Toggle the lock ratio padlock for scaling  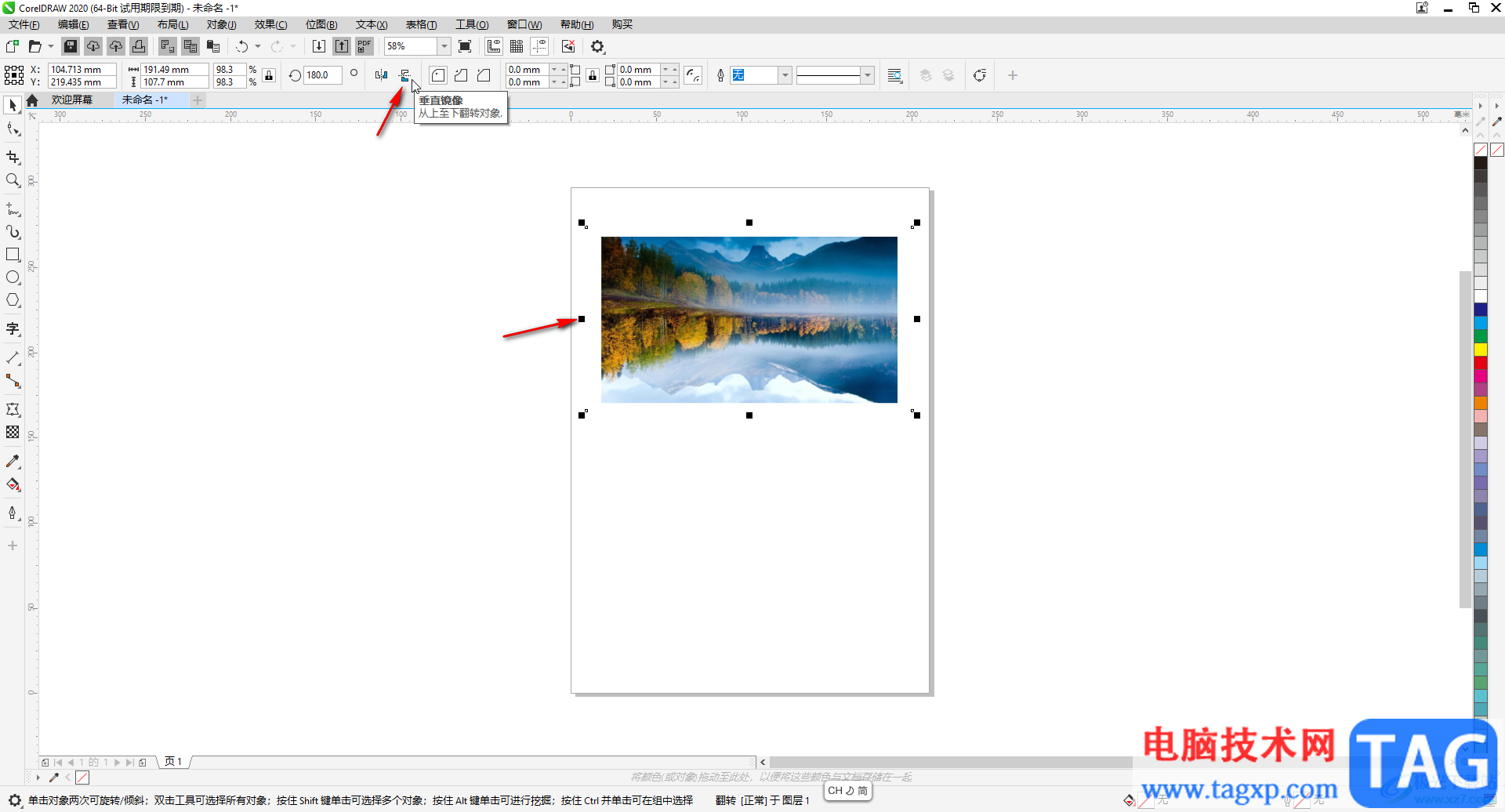[x=269, y=75]
